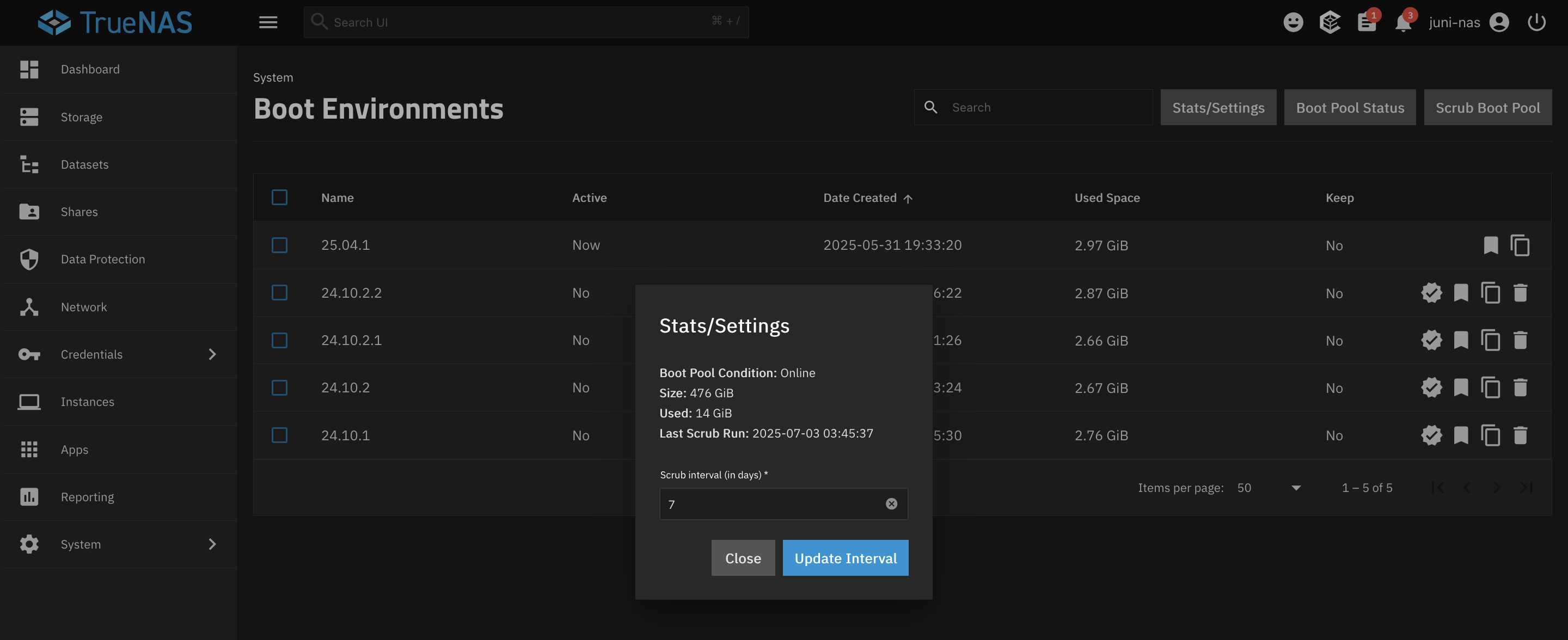This screenshot has height=640, width=1568.
Task: Clone the 24.10.2.1 boot environment
Action: pos(1490,340)
